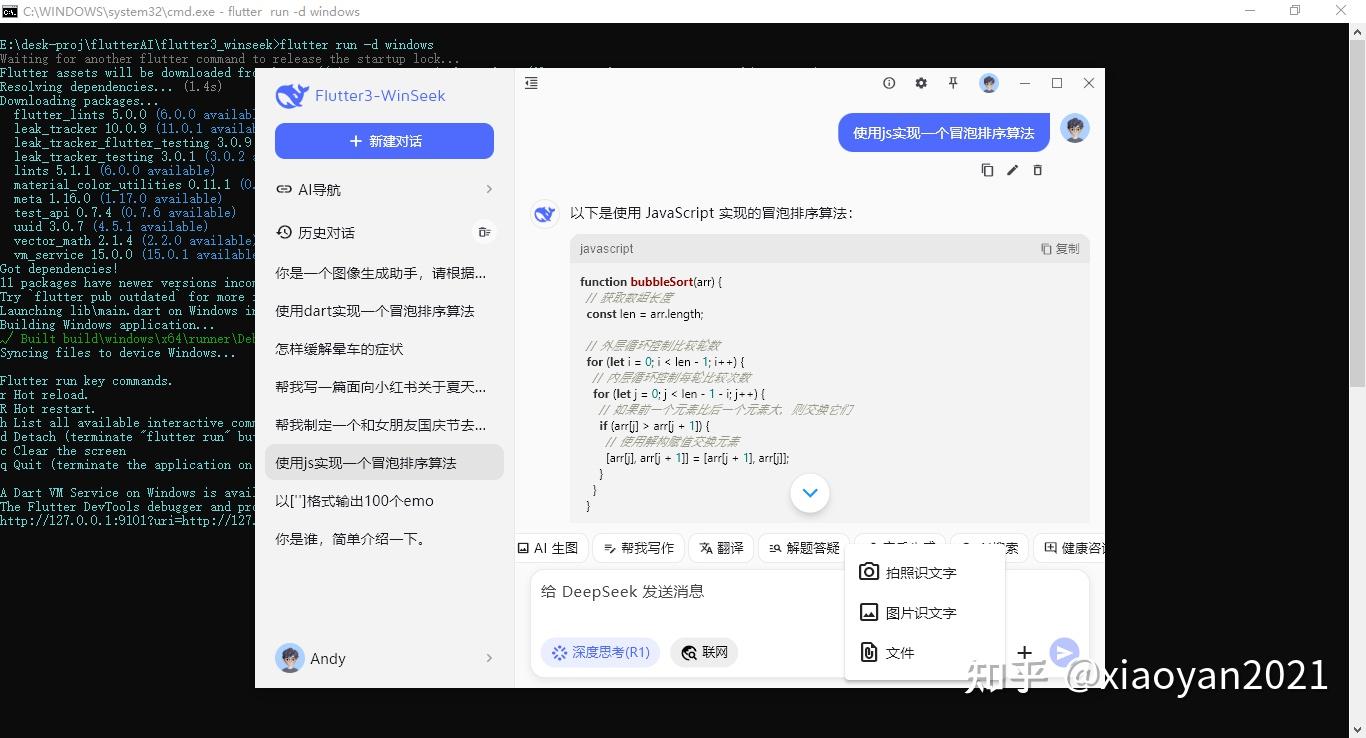1366x738 pixels.
Task: Enable 深度思考(R1) mode
Action: coord(600,652)
